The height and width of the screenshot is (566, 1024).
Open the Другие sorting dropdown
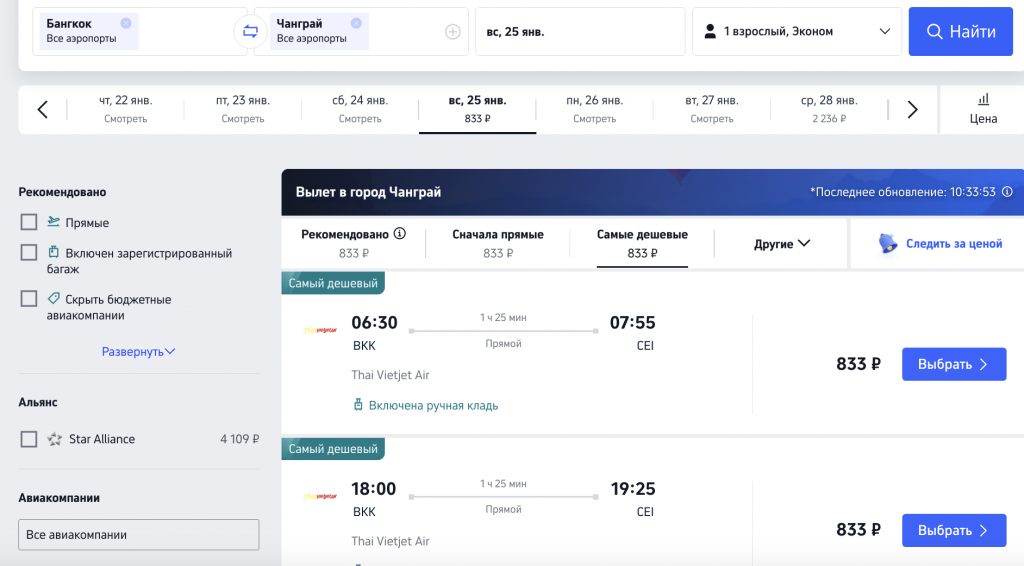pyautogui.click(x=782, y=244)
